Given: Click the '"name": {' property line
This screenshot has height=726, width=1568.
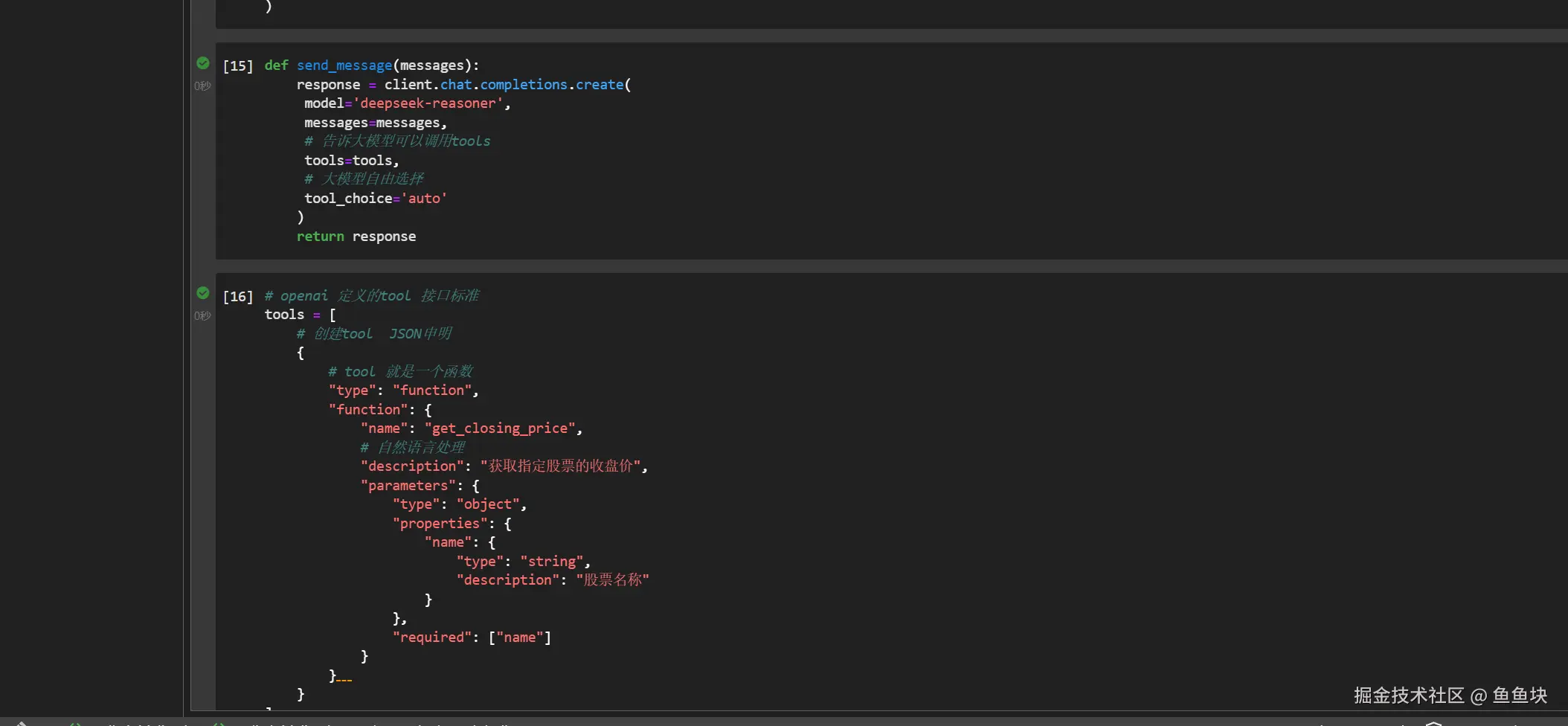Looking at the screenshot, I should (x=460, y=542).
